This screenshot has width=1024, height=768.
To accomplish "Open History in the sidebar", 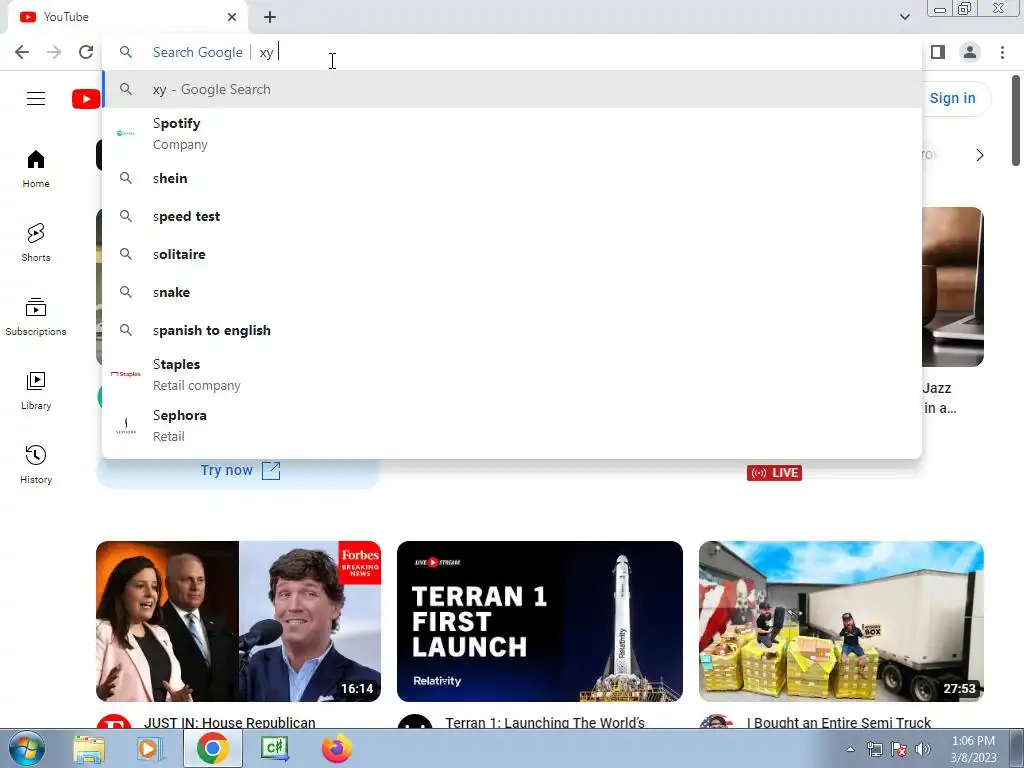I will (36, 464).
